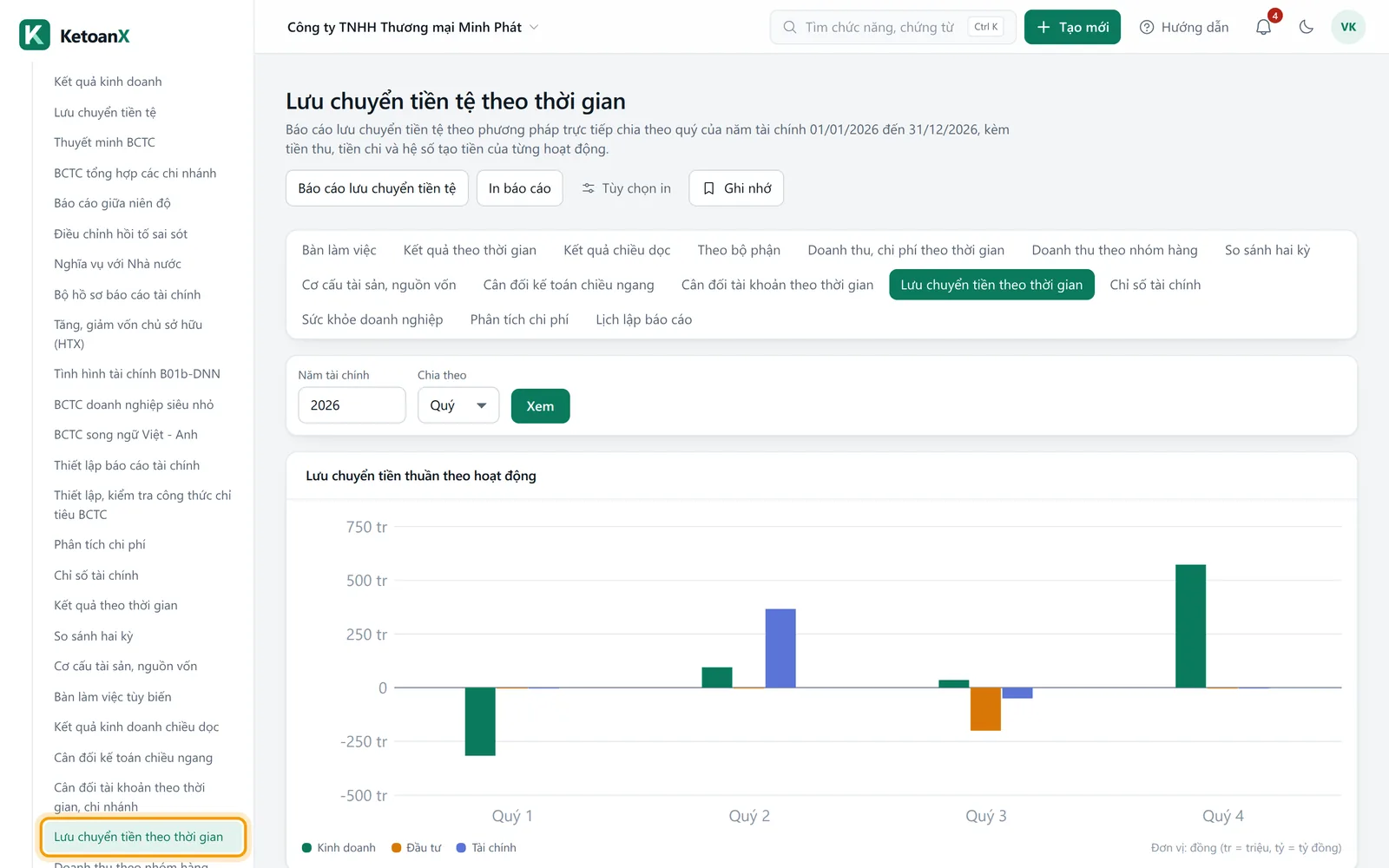Open sidebar item Nghĩa vụ với Nhà nước
The width and height of the screenshot is (1389, 868).
click(x=117, y=264)
